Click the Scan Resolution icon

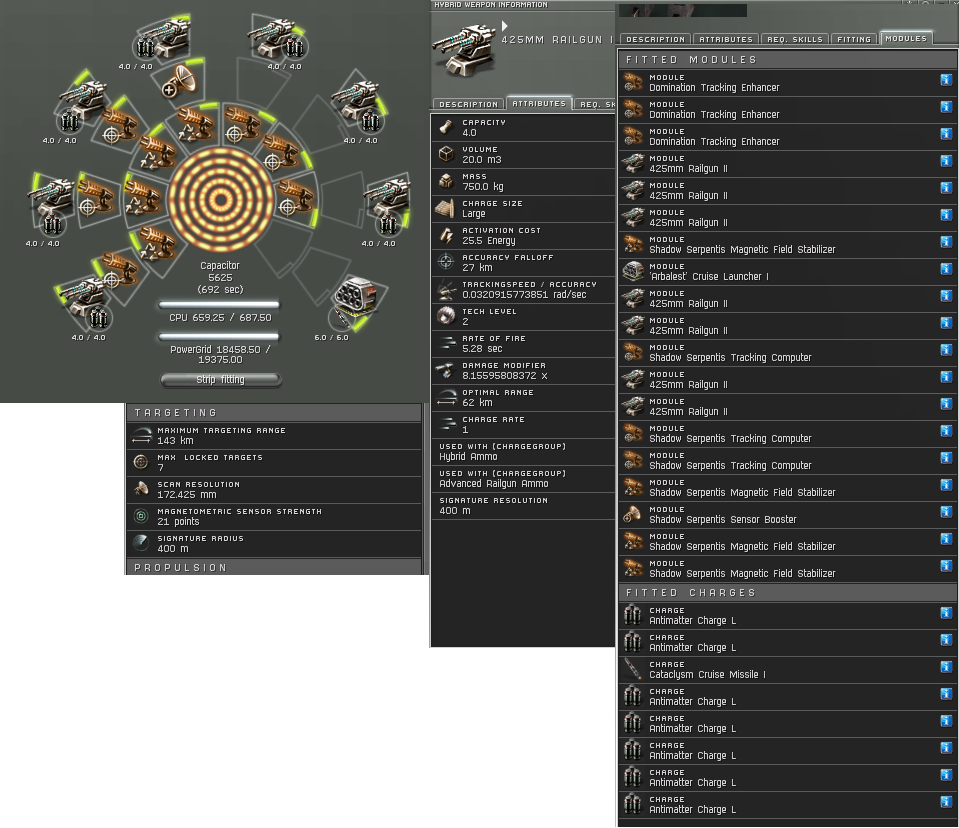[x=141, y=489]
